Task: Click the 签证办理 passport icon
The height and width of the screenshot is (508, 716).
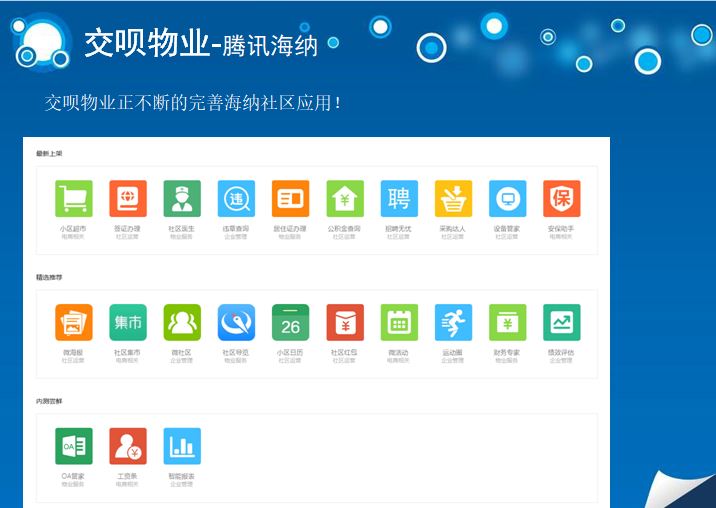Action: [x=128, y=199]
